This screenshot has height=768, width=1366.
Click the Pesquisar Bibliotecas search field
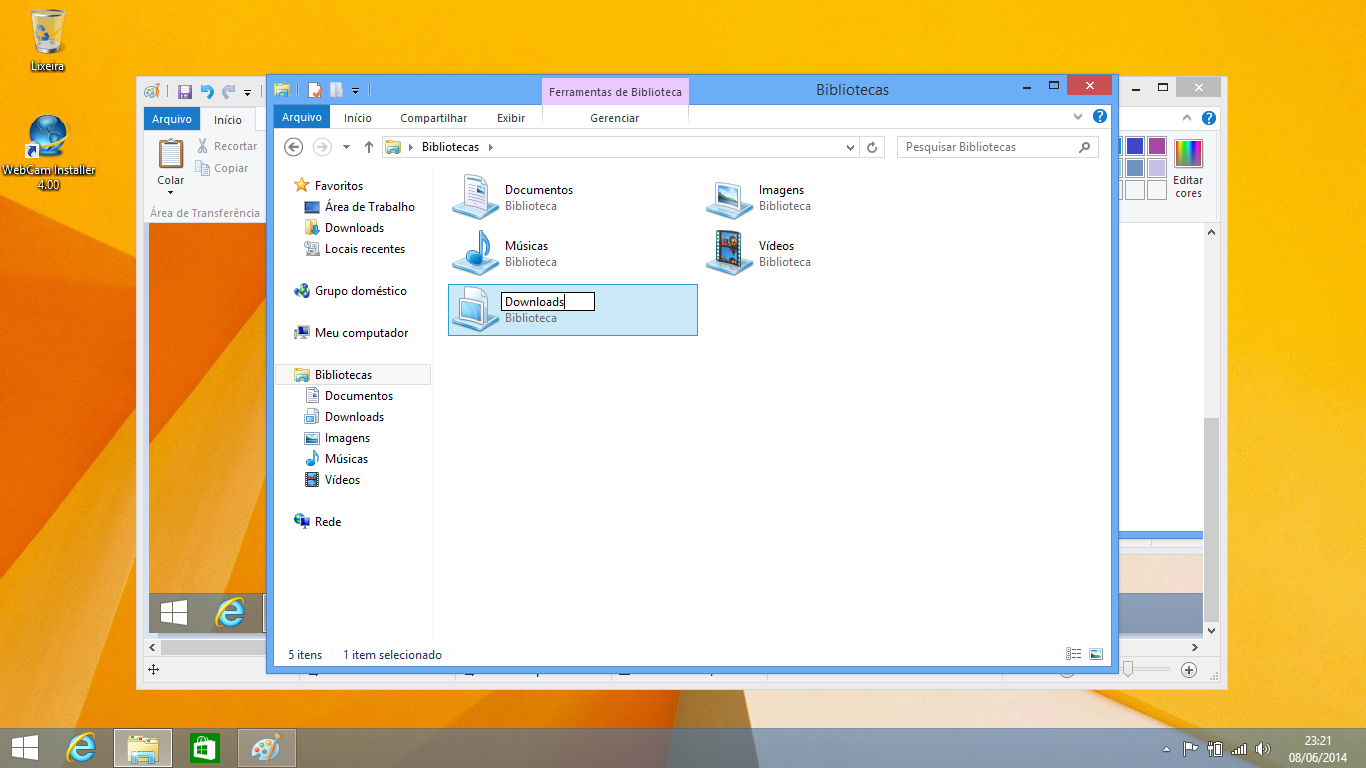(988, 147)
